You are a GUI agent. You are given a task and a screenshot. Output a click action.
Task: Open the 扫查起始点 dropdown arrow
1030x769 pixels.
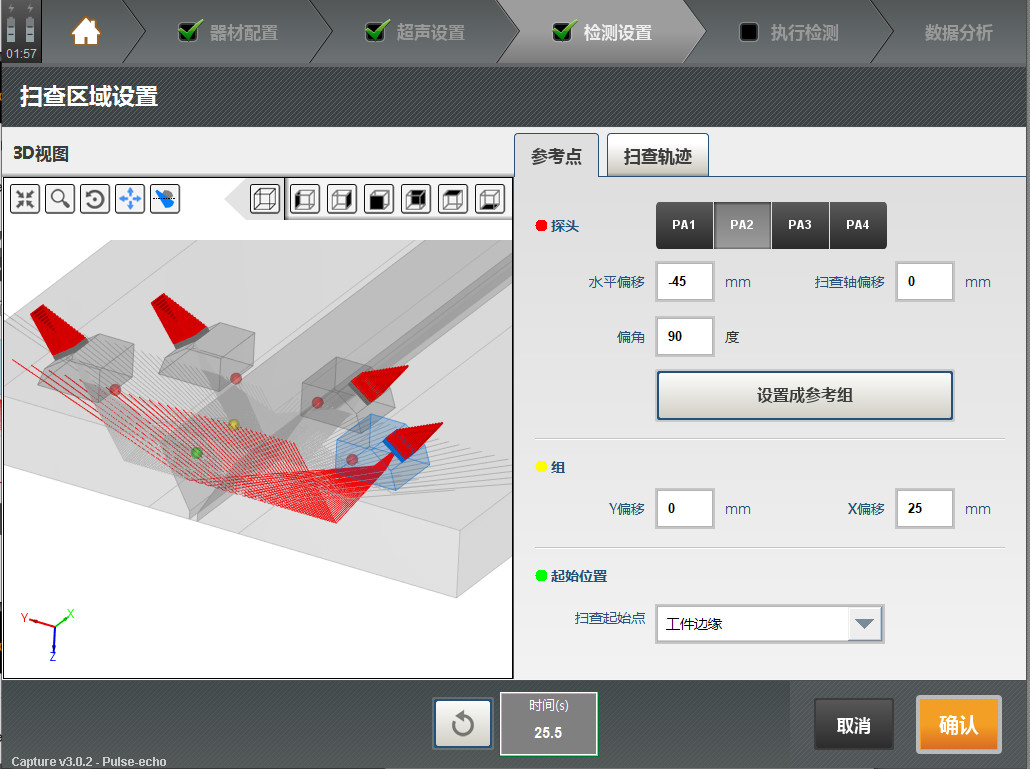click(x=865, y=624)
